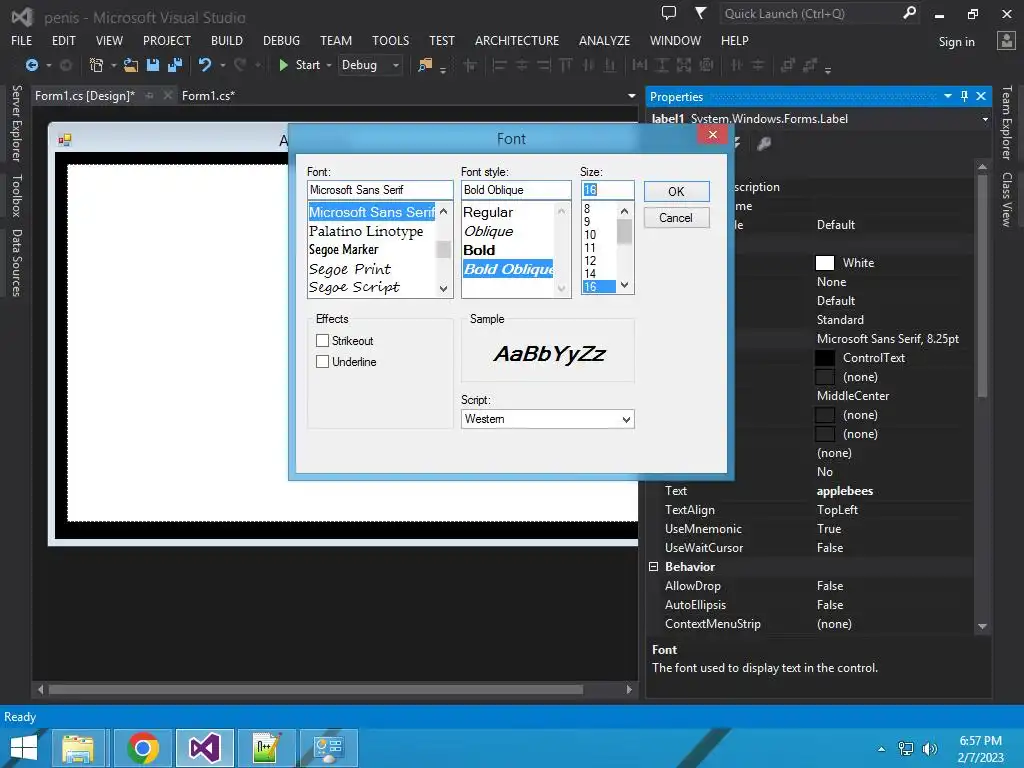Screen dimensions: 1024x768
Task: Click the green Start debugging arrow
Action: point(283,65)
